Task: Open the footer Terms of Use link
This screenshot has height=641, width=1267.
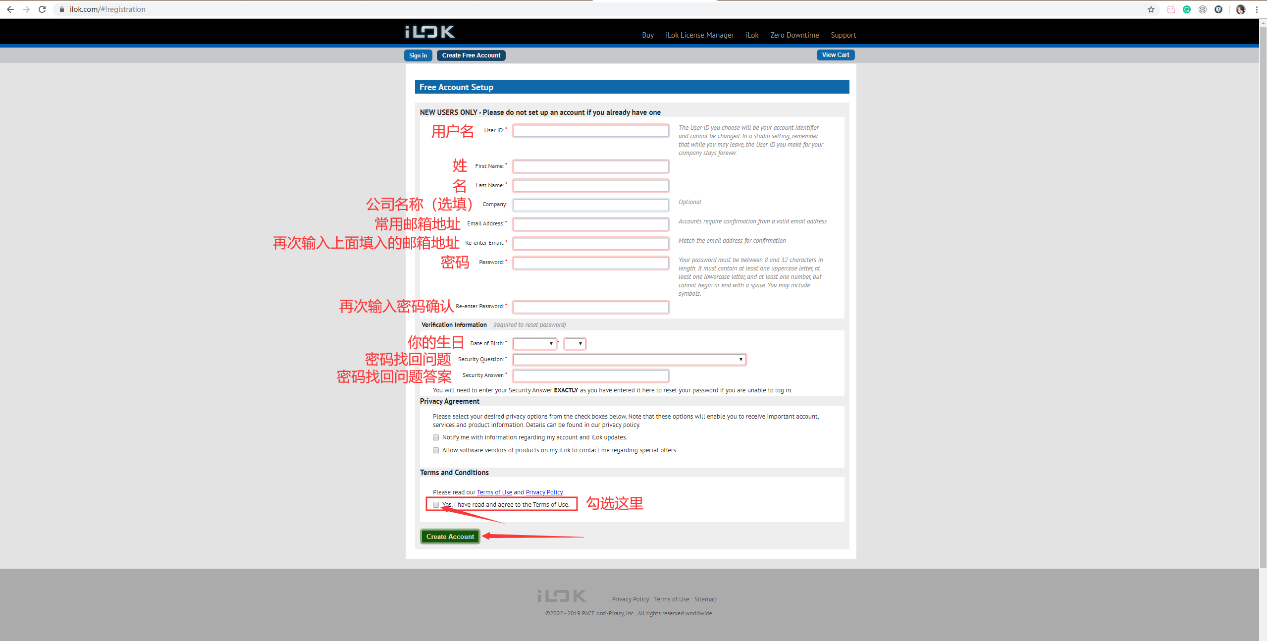Action: click(x=672, y=599)
